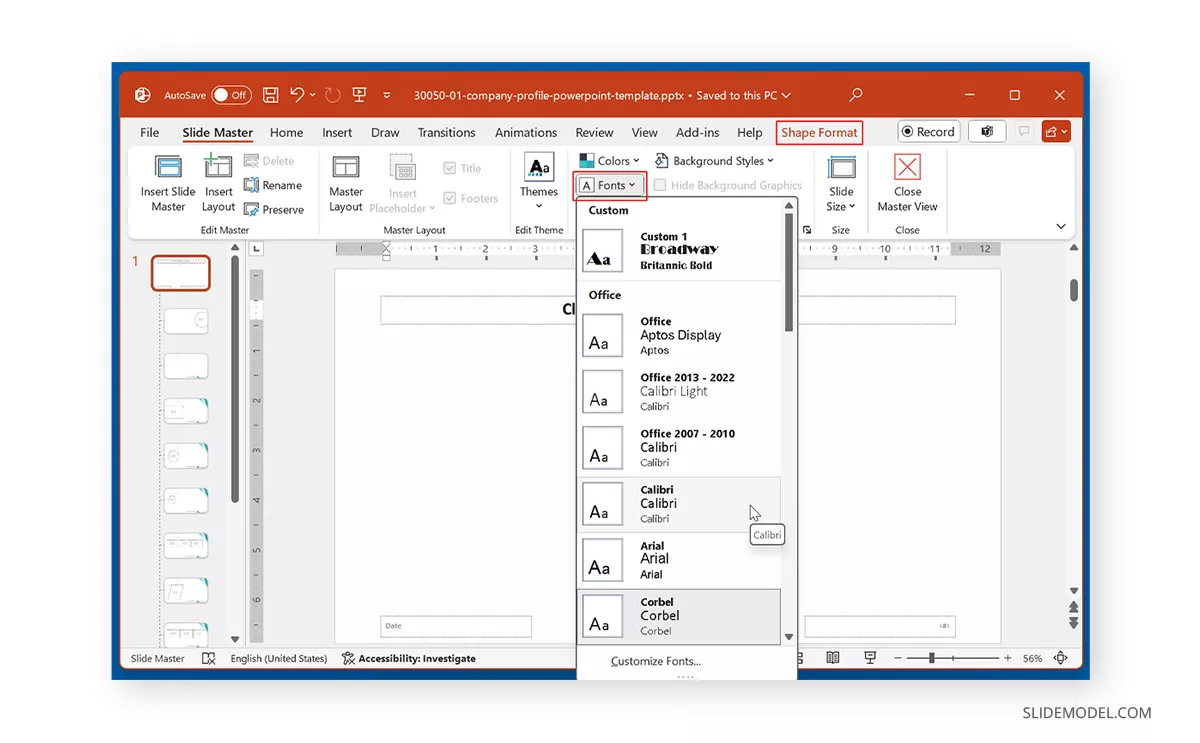
Task: Select Office 2013 - 2022 font theme
Action: pyautogui.click(x=681, y=391)
